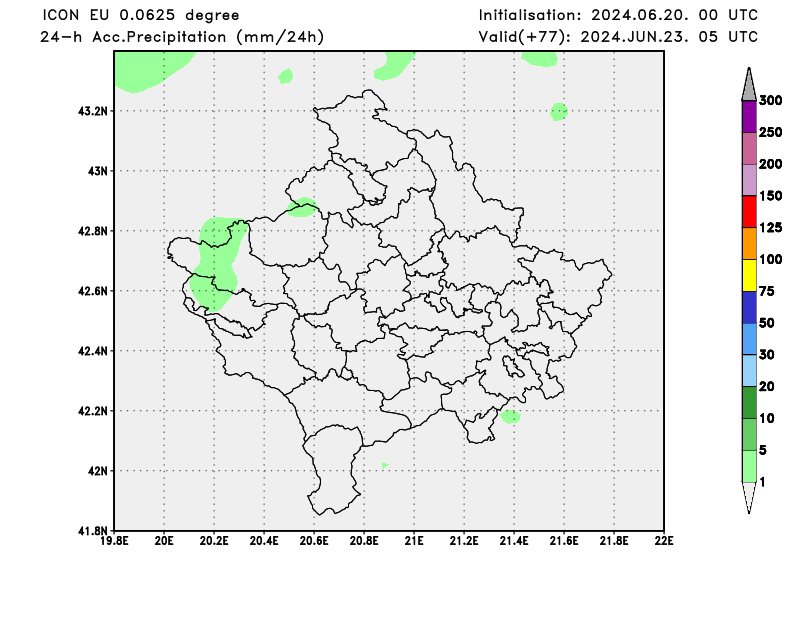Click the 'Valid(+77): 2024.JUN.23. 05 UTC' text
Viewport: 800px width, 618px height.
click(x=618, y=37)
